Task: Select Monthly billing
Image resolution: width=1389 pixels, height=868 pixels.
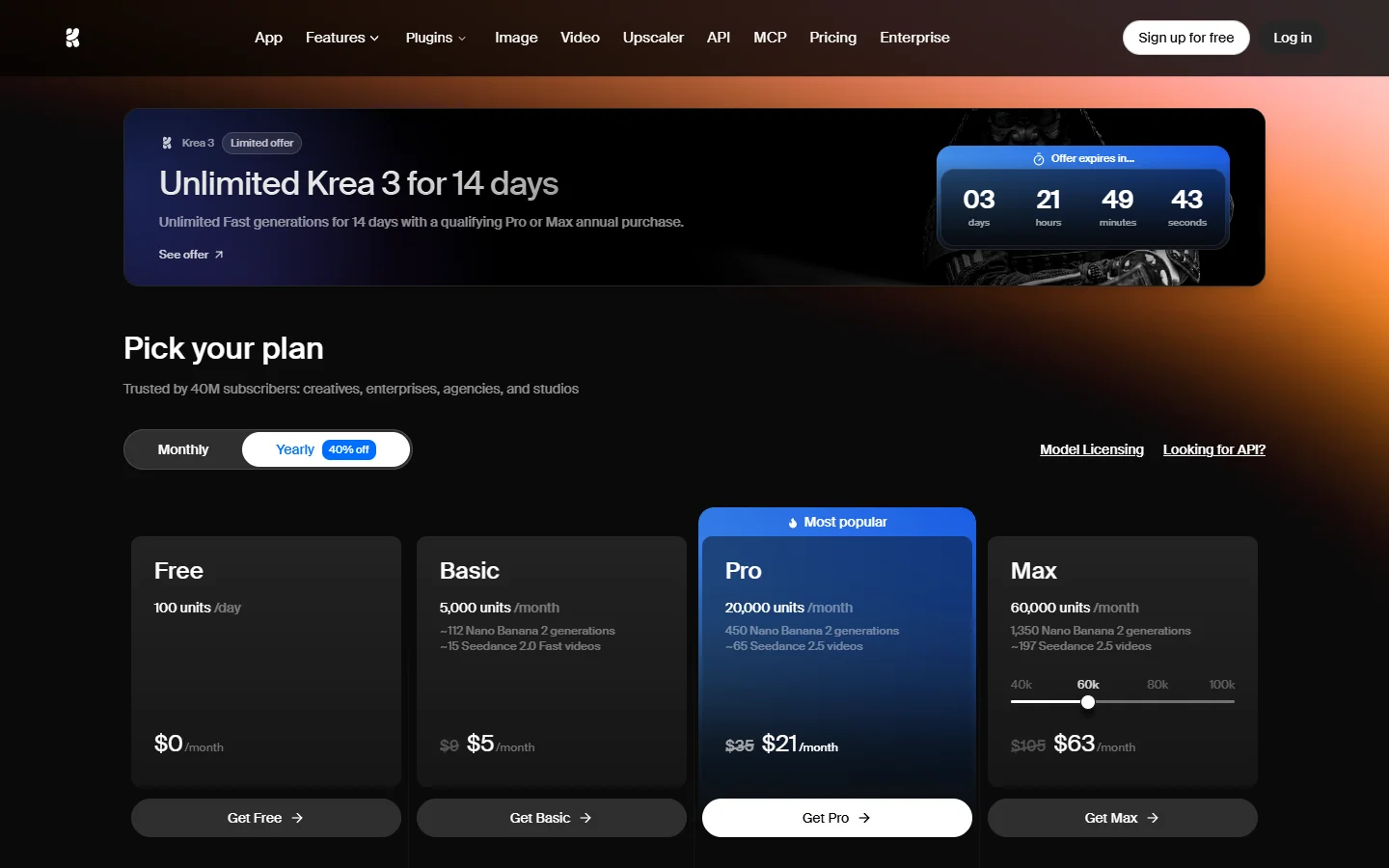Action: point(183,449)
